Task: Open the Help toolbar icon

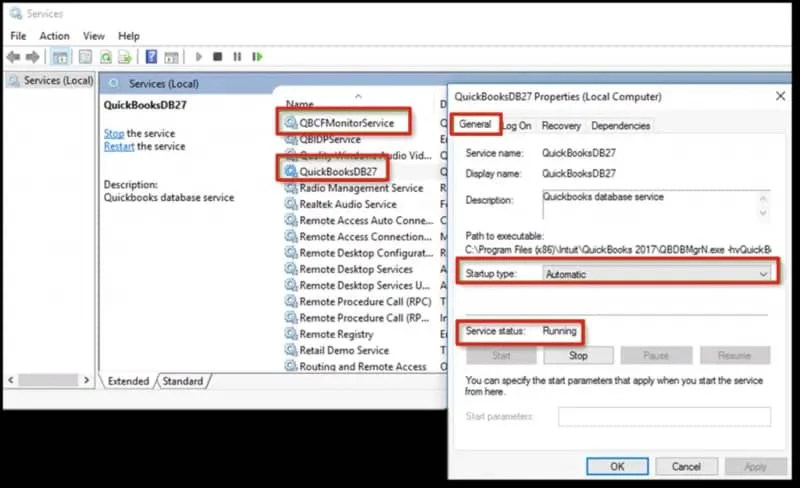Action: click(x=152, y=57)
